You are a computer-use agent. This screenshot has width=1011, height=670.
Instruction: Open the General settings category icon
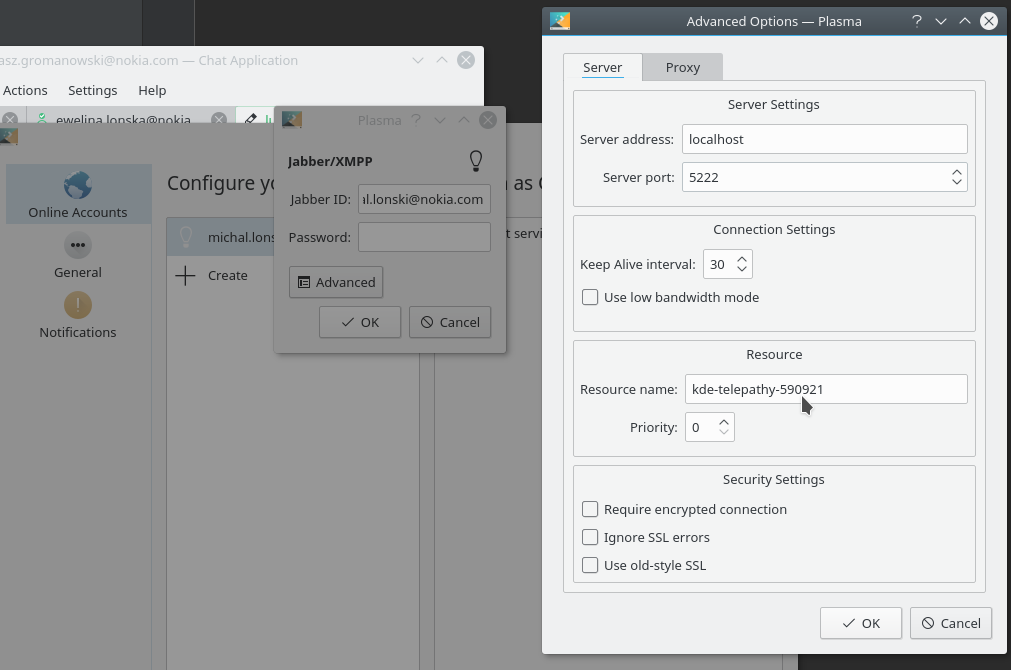pyautogui.click(x=78, y=245)
